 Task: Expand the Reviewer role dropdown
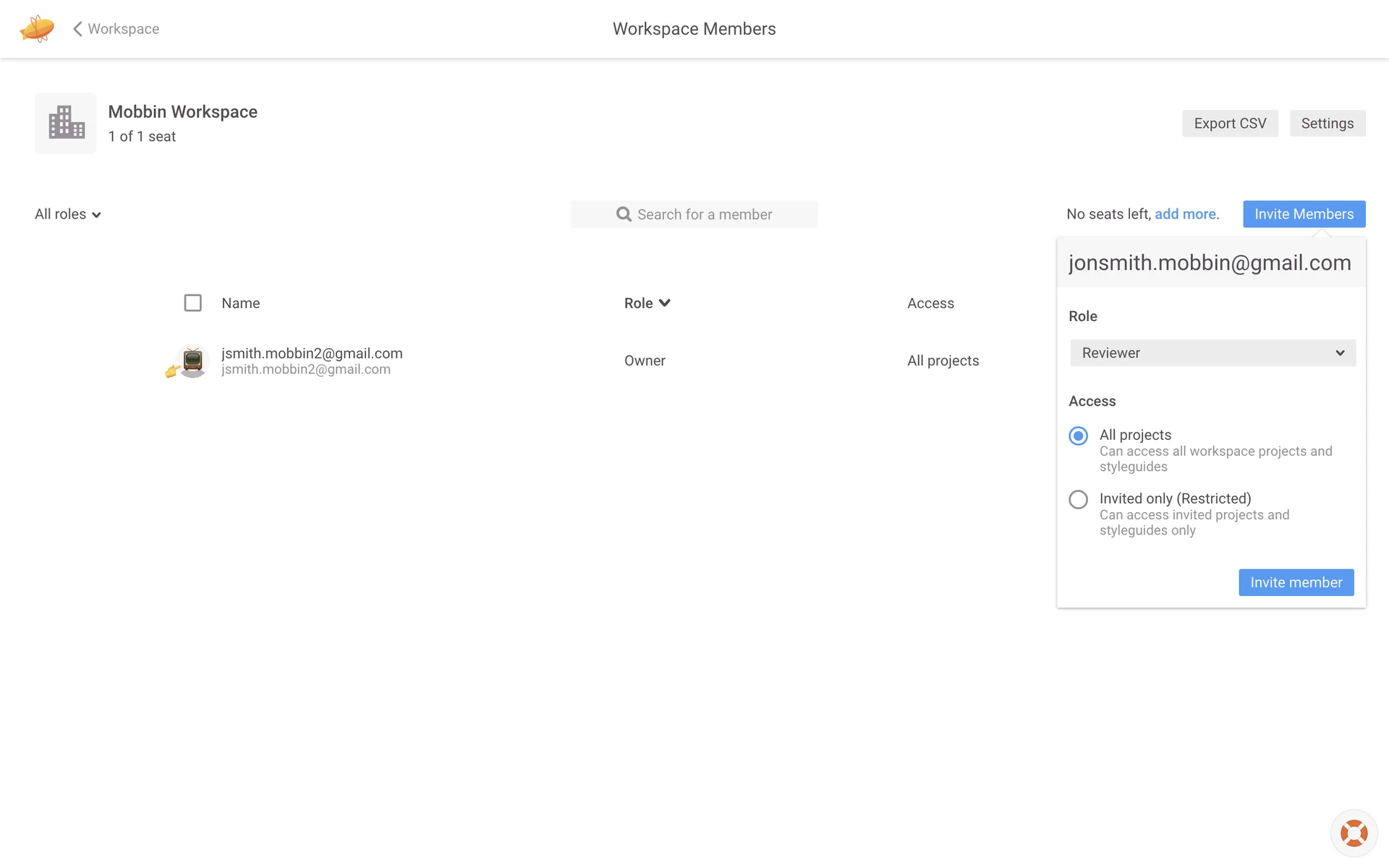click(1212, 353)
